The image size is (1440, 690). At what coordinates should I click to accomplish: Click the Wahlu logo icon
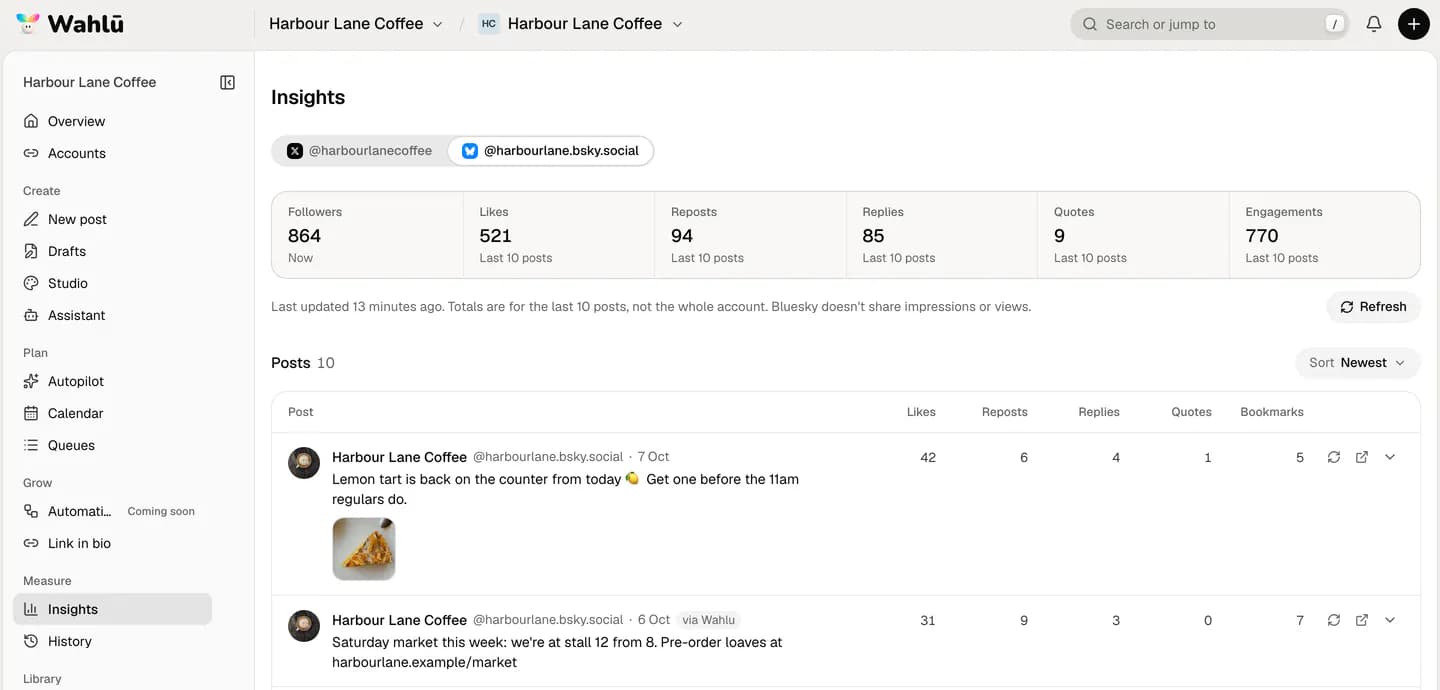pos(29,24)
